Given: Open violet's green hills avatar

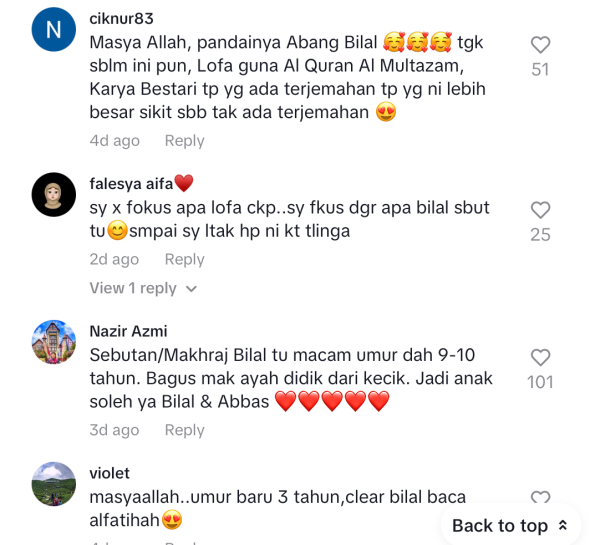Looking at the screenshot, I should [53, 484].
